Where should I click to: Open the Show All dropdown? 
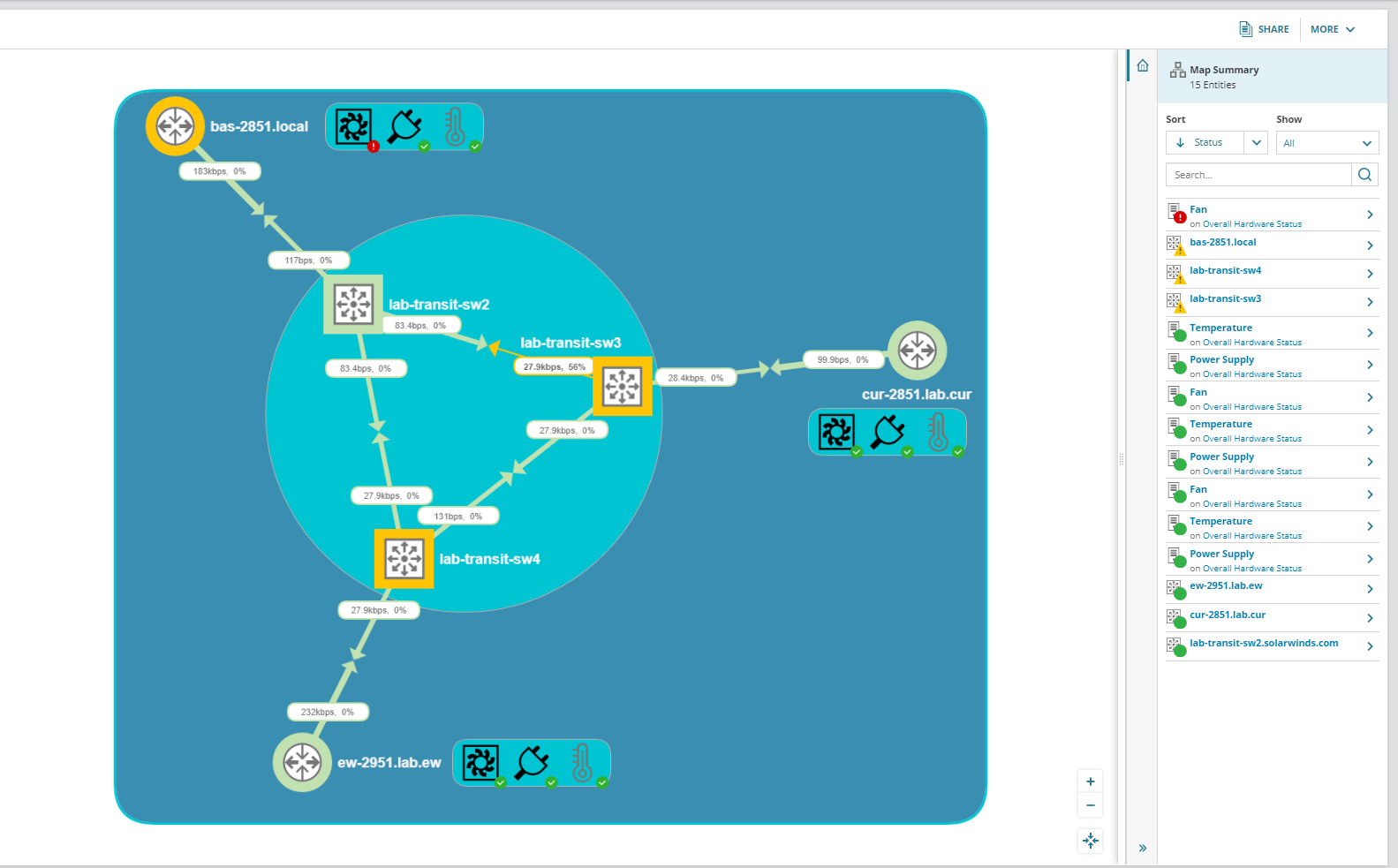(x=1327, y=143)
